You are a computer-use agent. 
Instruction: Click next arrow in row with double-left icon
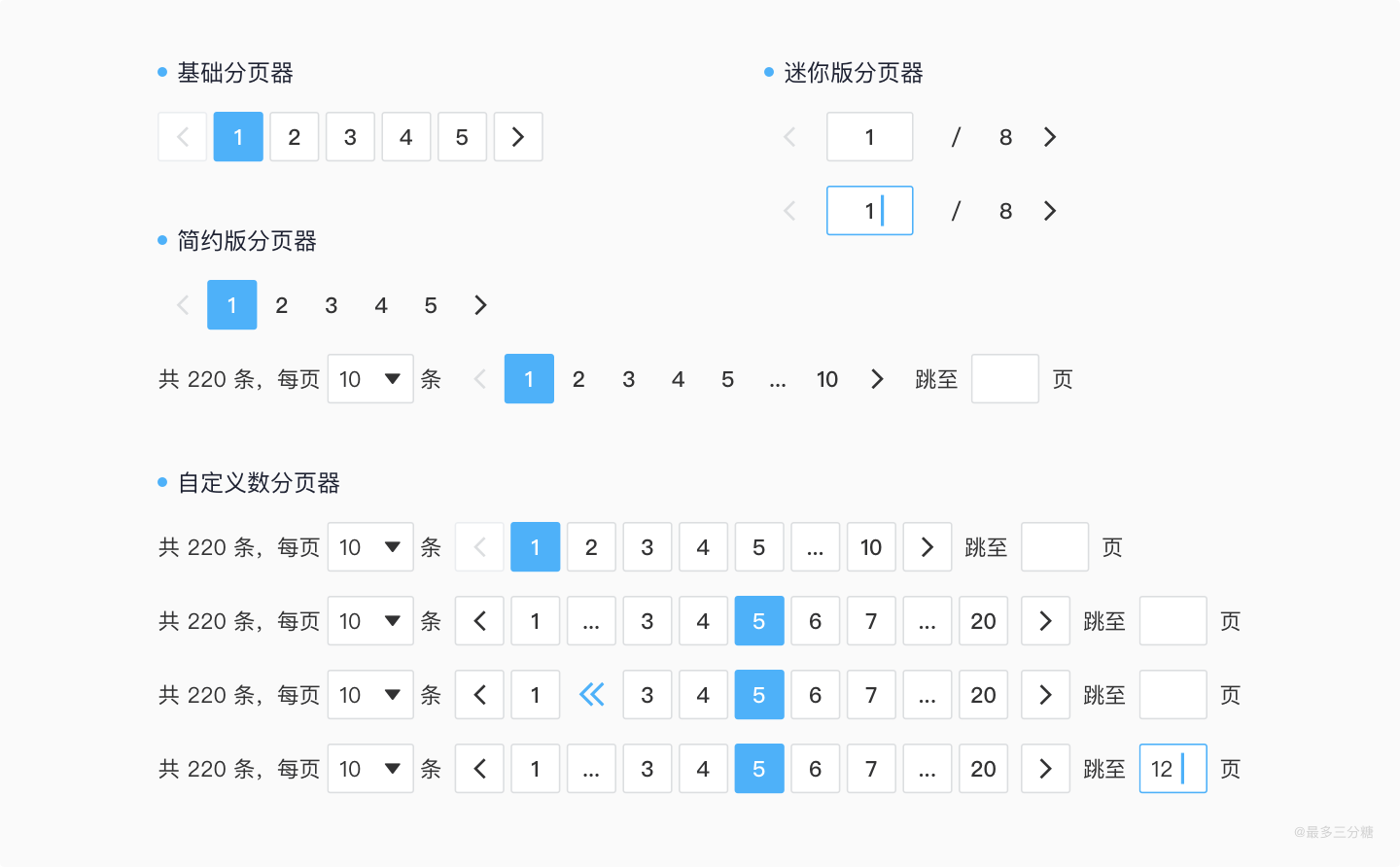click(1045, 695)
